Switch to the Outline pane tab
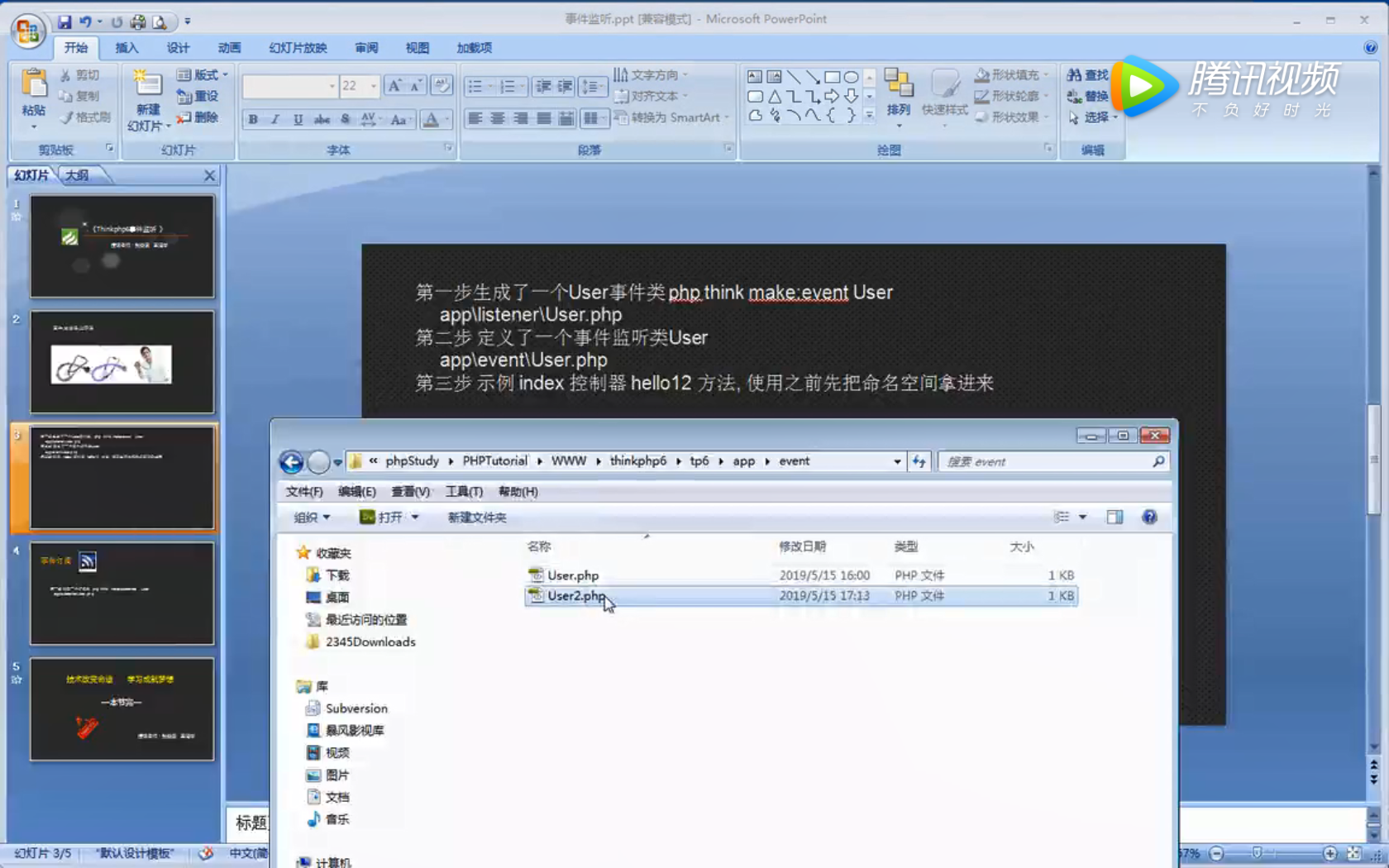Viewport: 1389px width, 868px height. pos(78,175)
